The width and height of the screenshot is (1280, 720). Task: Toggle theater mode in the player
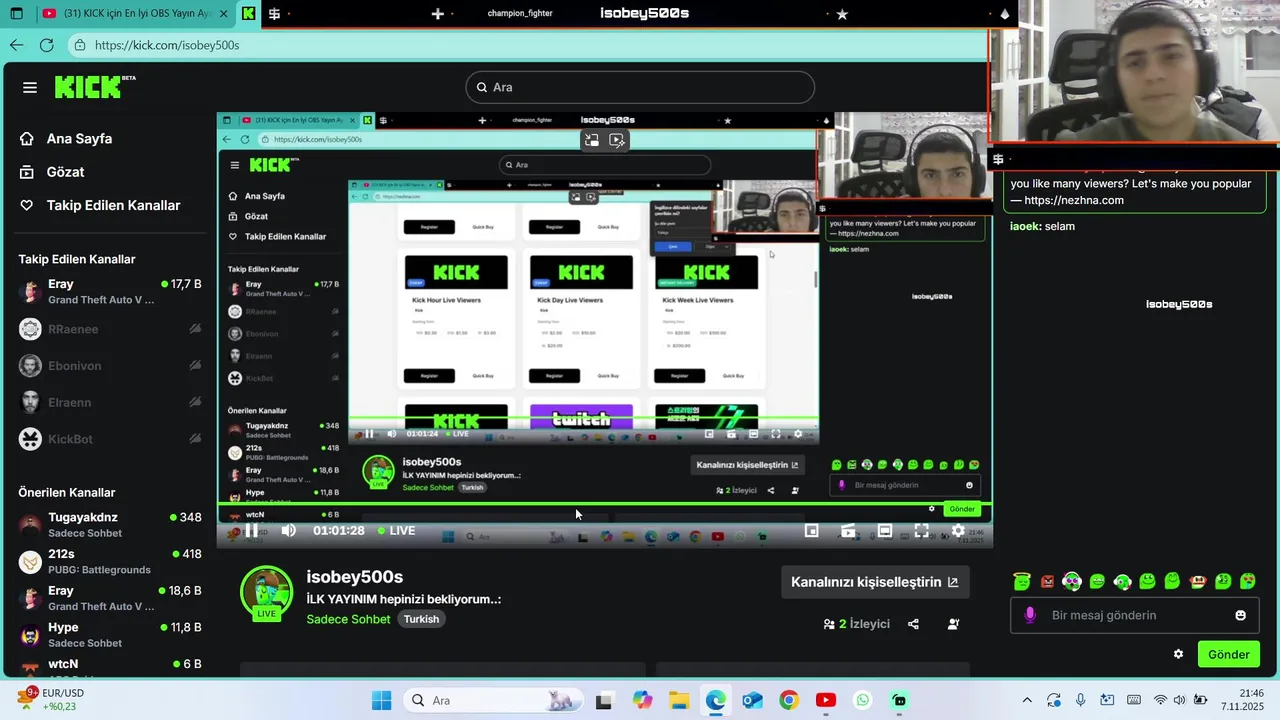(885, 531)
